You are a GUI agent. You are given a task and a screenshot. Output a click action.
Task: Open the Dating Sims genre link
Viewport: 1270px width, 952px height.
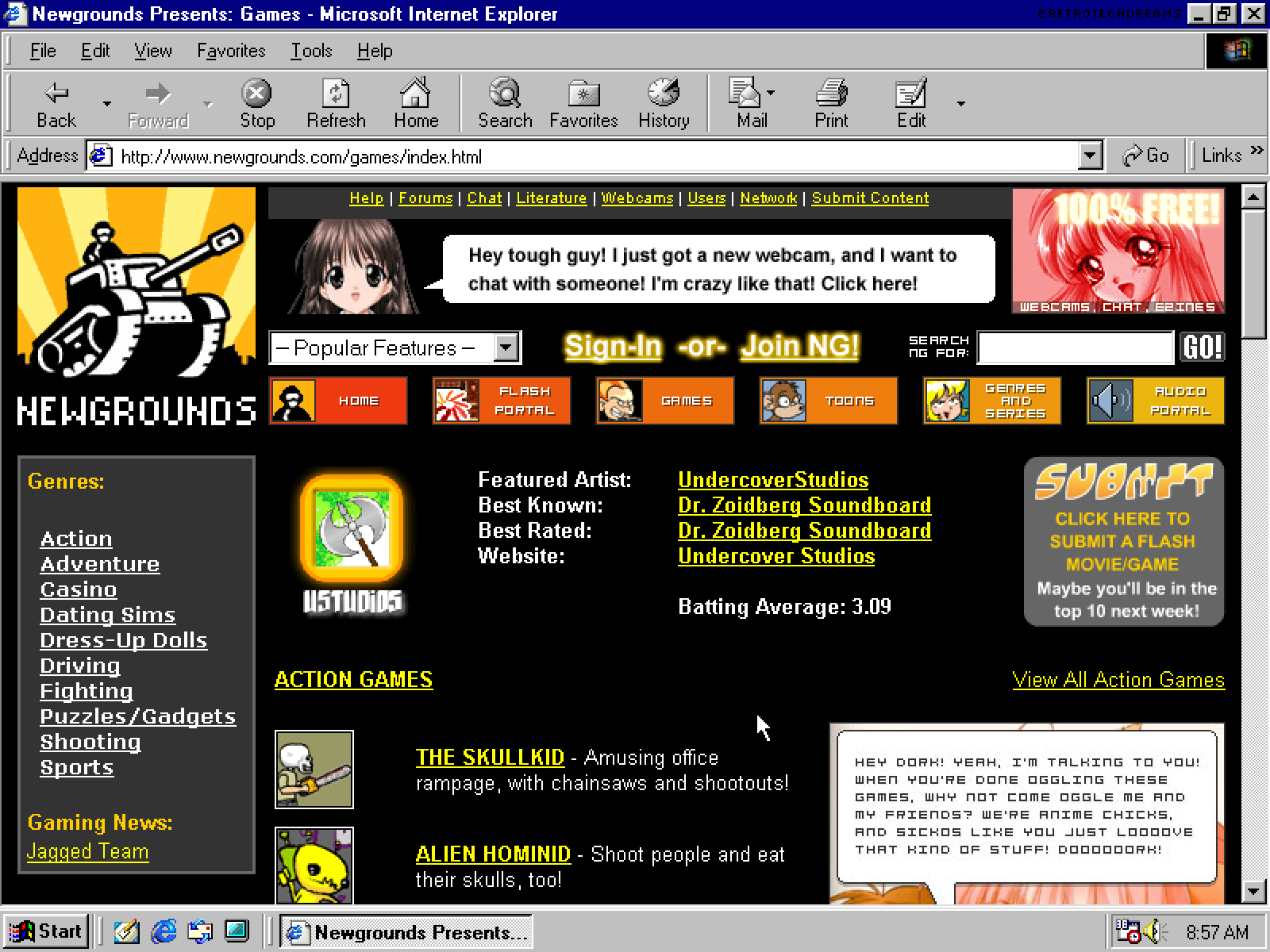click(108, 615)
